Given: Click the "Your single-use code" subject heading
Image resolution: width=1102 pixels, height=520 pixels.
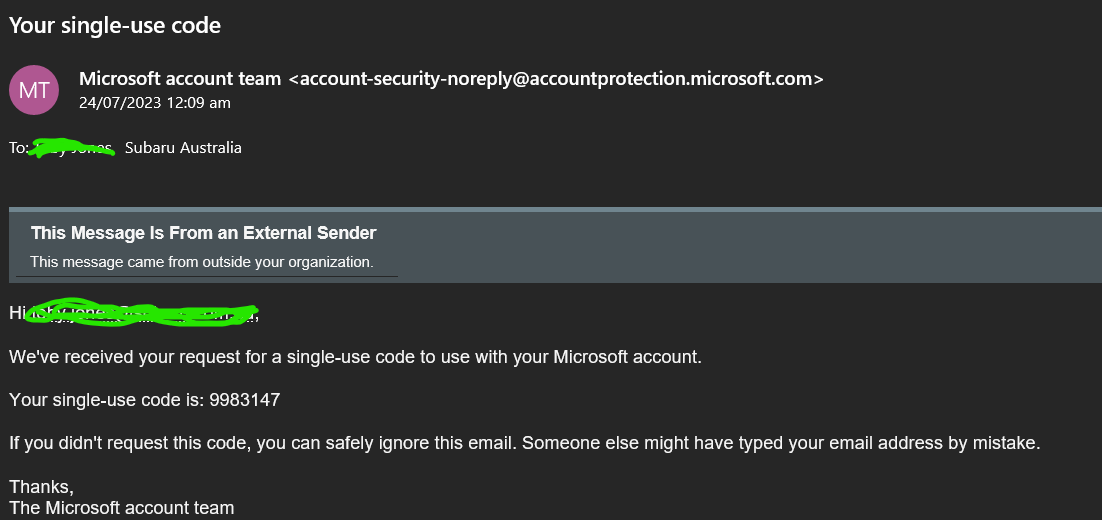Looking at the screenshot, I should (x=115, y=26).
